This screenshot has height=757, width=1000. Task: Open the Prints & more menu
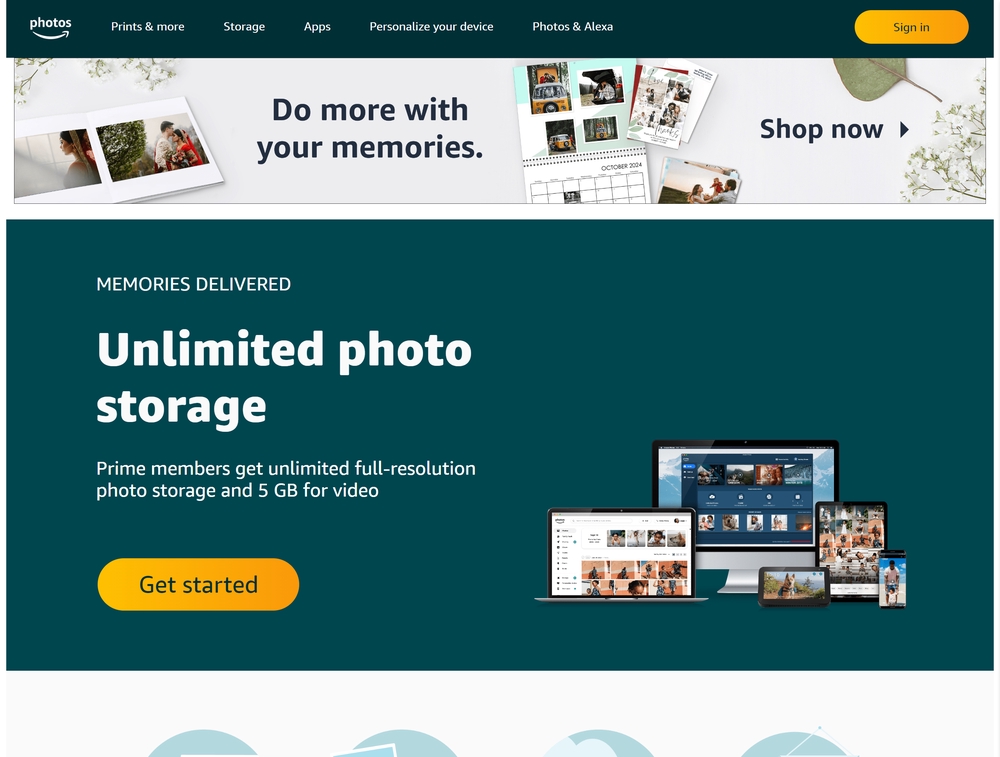coord(147,27)
